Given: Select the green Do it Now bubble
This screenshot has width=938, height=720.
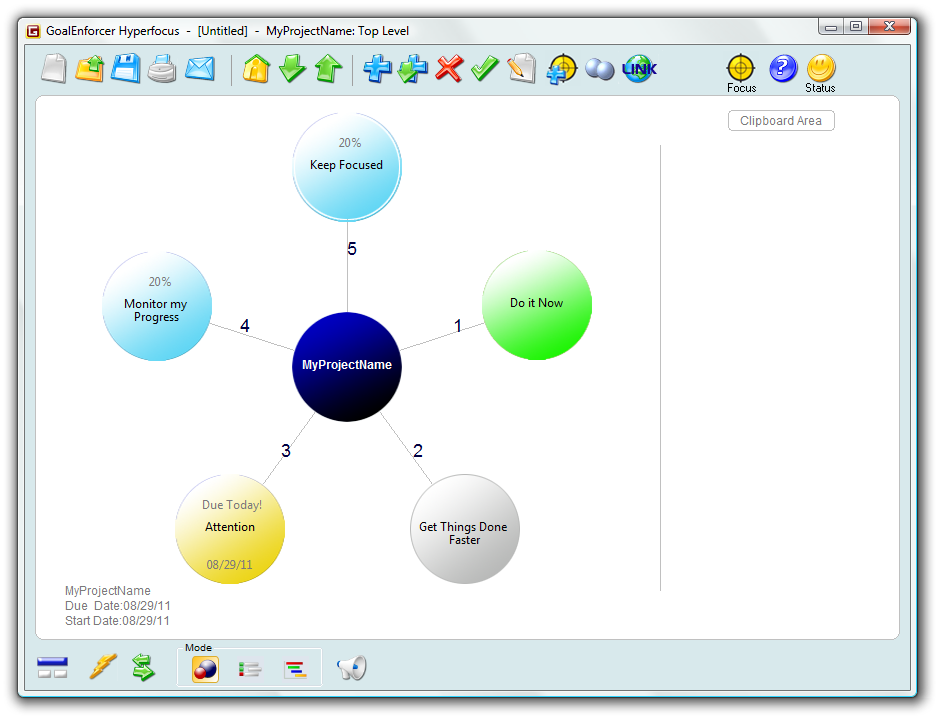Looking at the screenshot, I should [537, 305].
